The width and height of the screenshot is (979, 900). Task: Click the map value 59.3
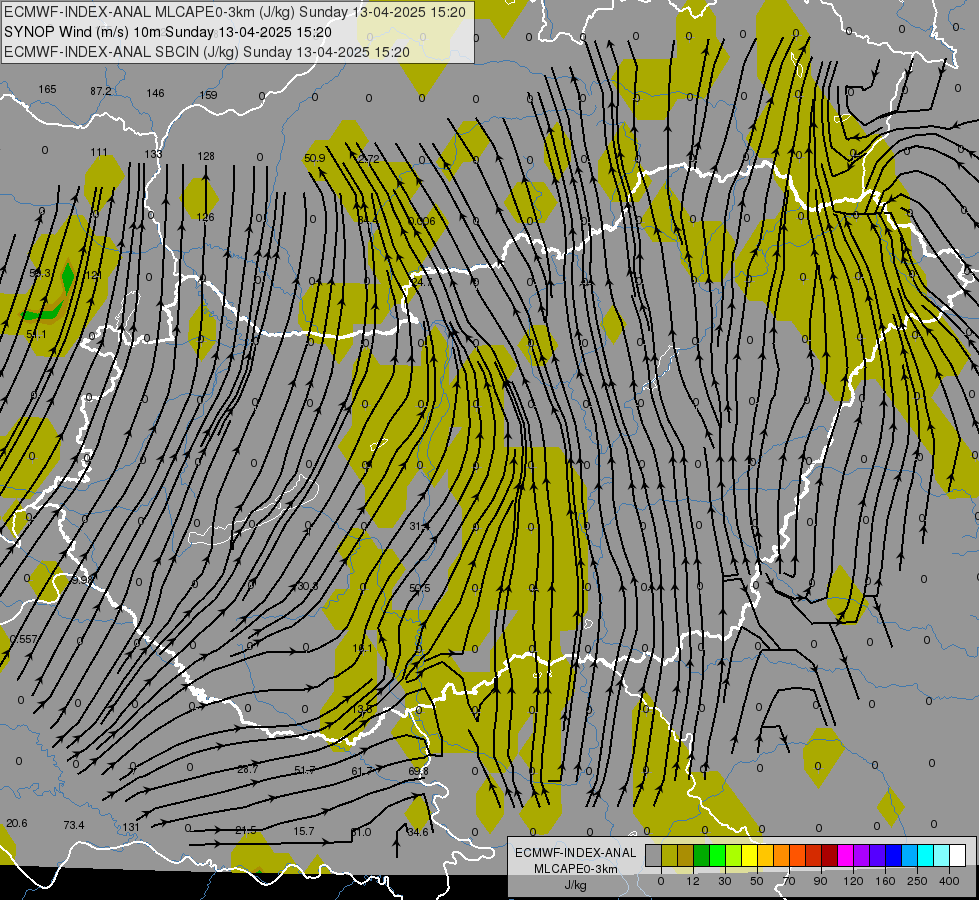point(40,274)
